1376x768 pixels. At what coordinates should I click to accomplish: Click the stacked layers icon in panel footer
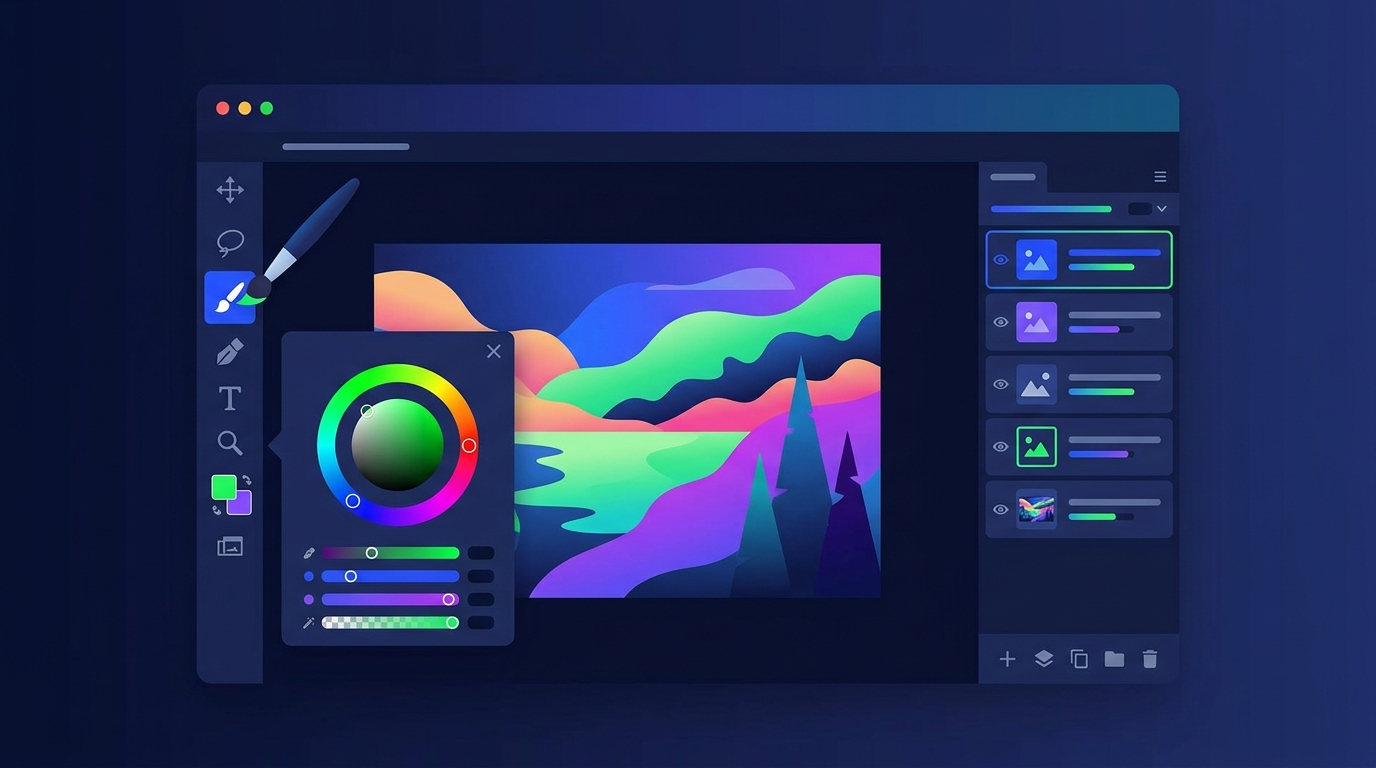(x=1044, y=659)
